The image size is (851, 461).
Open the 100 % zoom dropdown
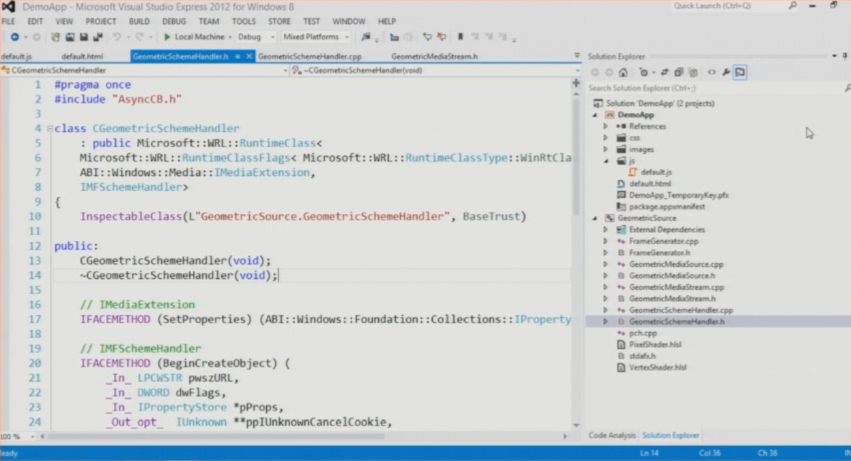33,437
